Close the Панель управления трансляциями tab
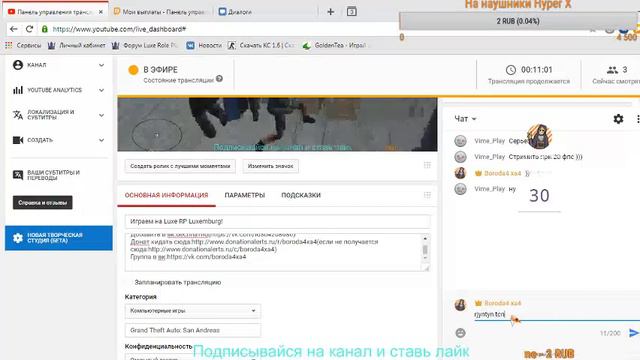The height and width of the screenshot is (360, 640). [x=101, y=12]
